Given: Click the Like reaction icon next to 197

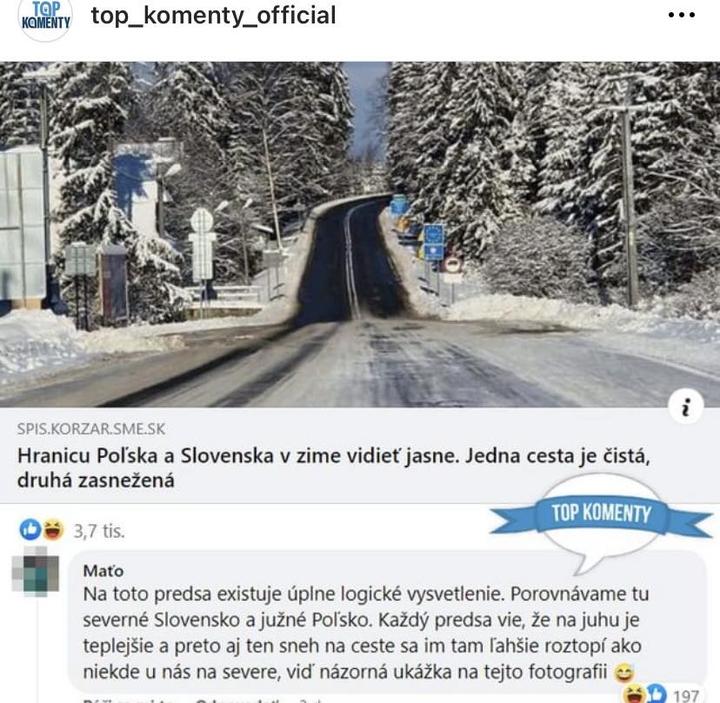Looking at the screenshot, I should click(x=656, y=694).
